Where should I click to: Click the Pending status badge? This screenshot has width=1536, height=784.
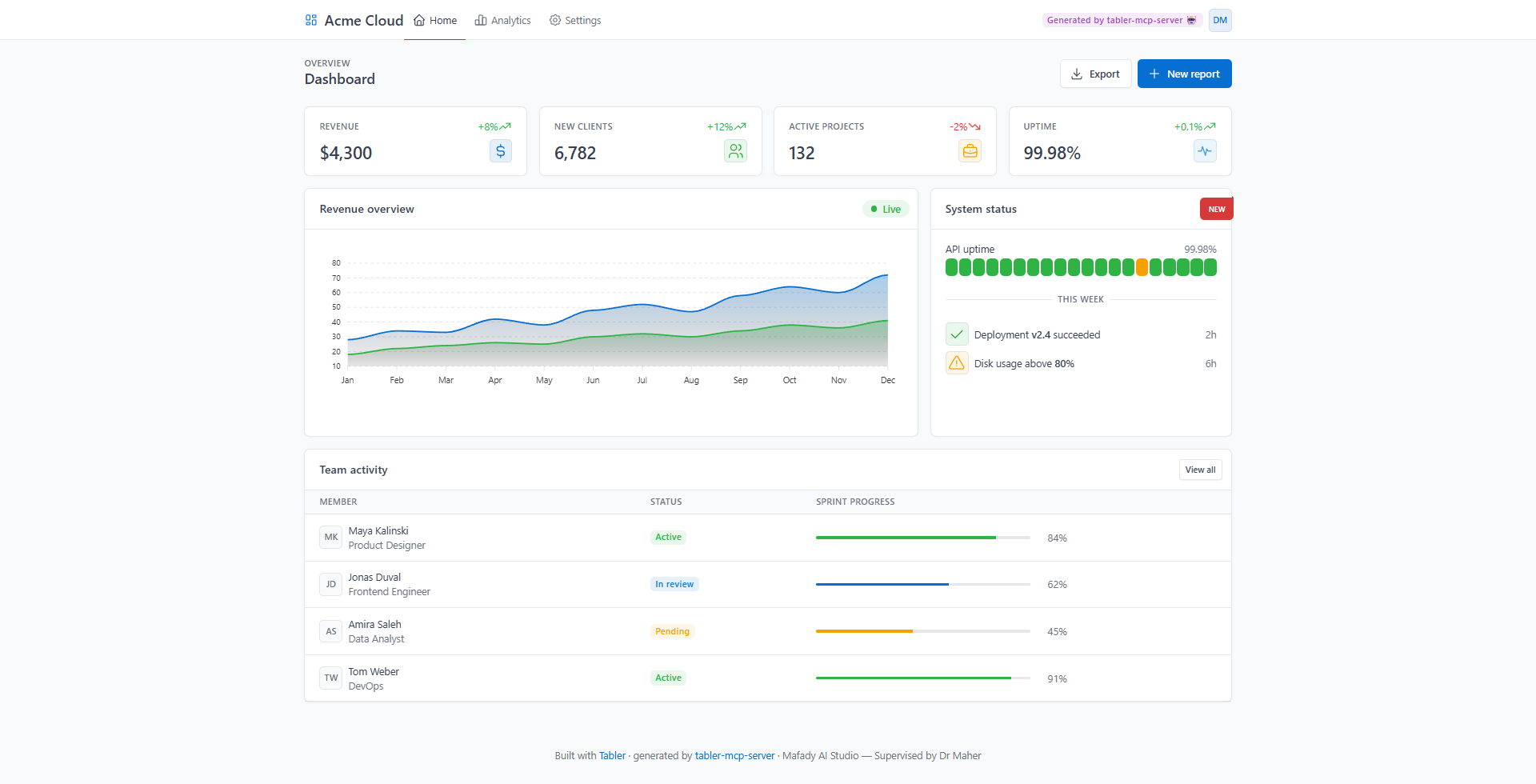(672, 631)
